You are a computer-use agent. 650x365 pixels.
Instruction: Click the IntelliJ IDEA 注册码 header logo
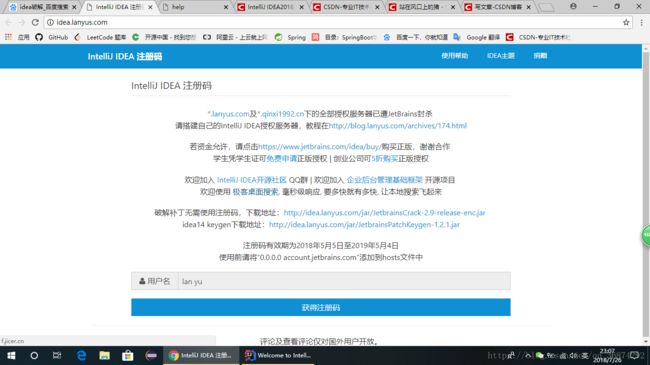coord(125,56)
